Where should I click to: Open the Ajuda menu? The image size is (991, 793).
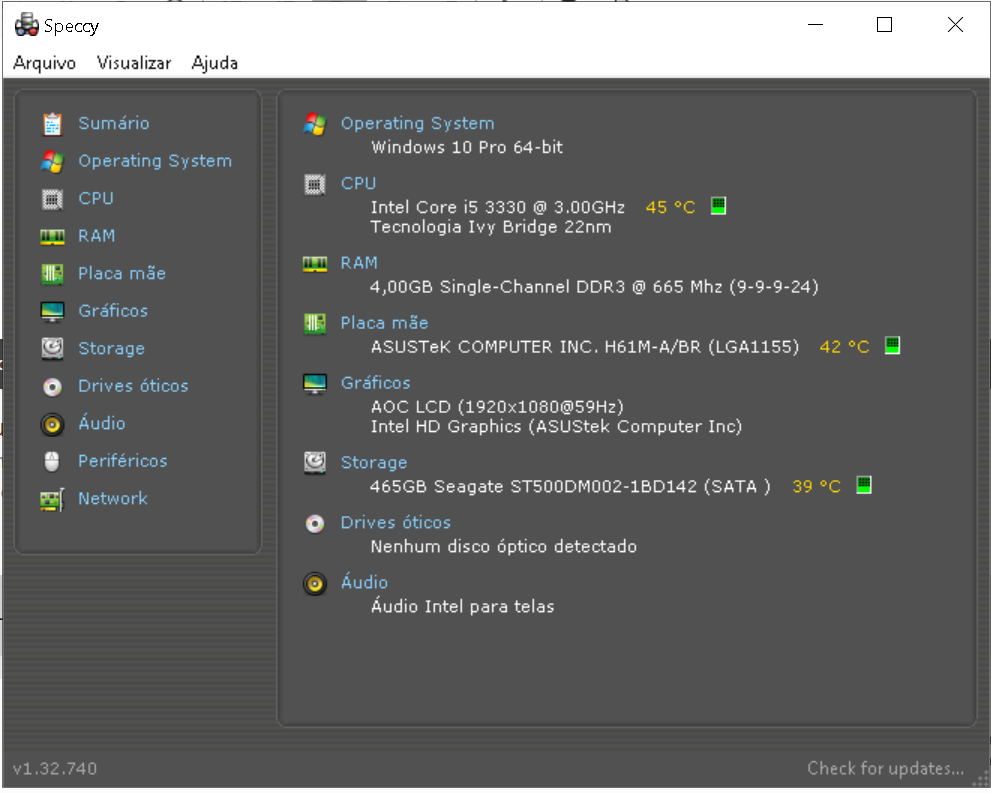(x=215, y=63)
